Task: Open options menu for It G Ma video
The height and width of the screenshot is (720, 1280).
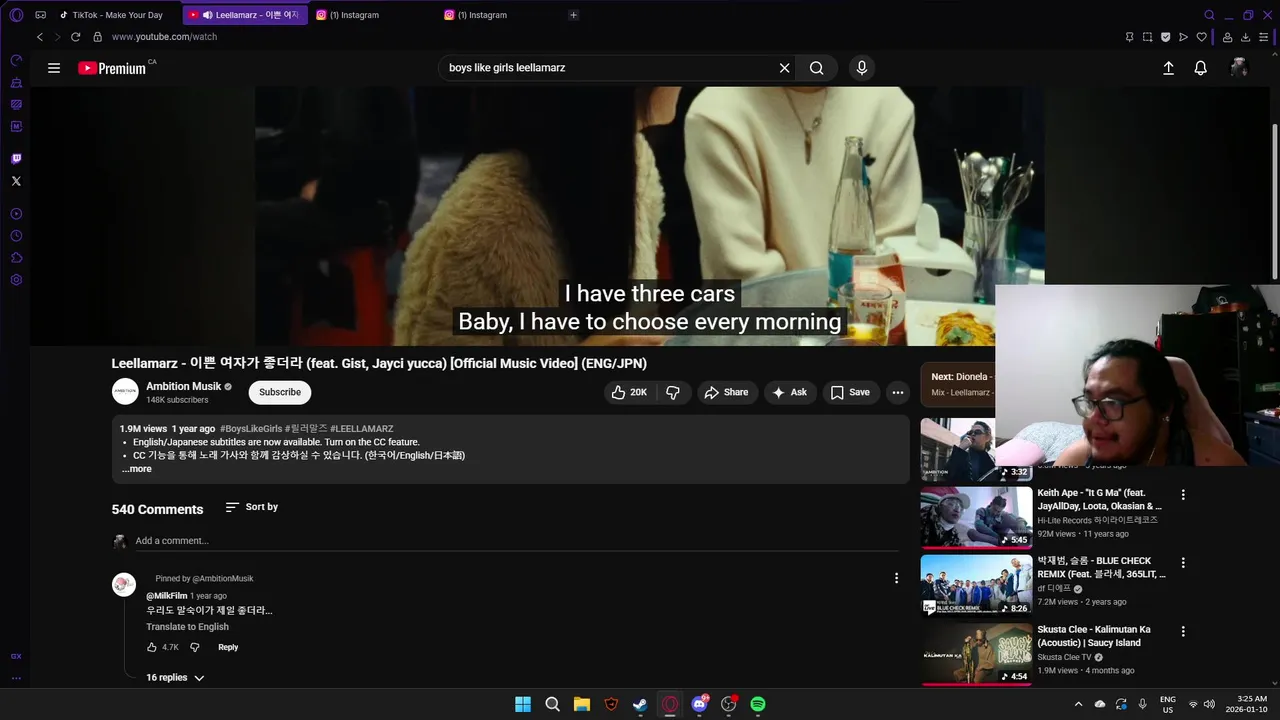Action: (x=1183, y=494)
